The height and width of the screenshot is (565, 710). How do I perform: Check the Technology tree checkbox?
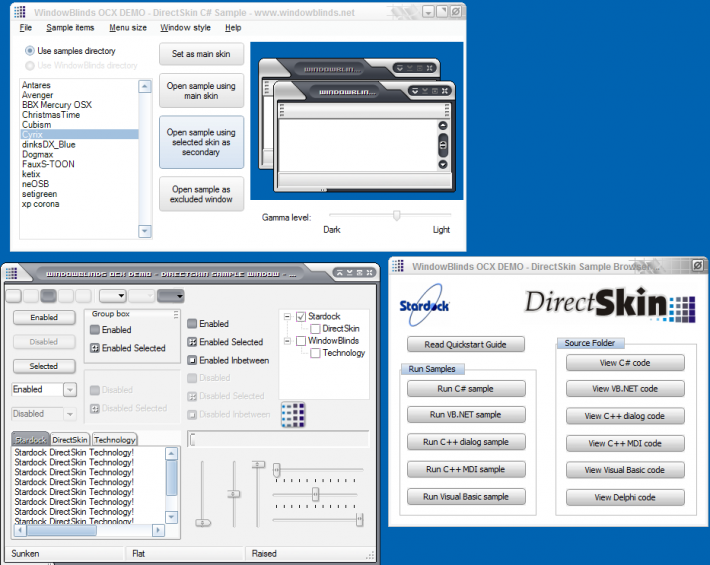tap(316, 353)
